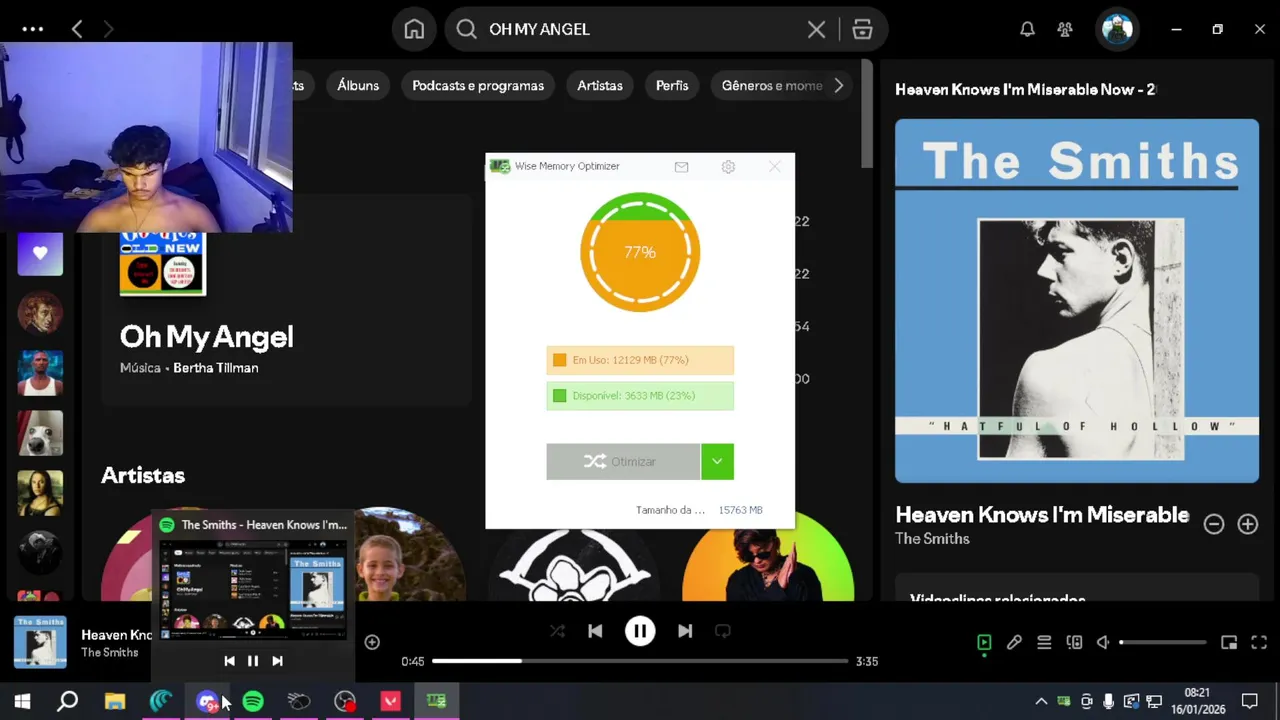Show more filter chips with right chevron
Screen dimensions: 1280x720
(x=839, y=85)
